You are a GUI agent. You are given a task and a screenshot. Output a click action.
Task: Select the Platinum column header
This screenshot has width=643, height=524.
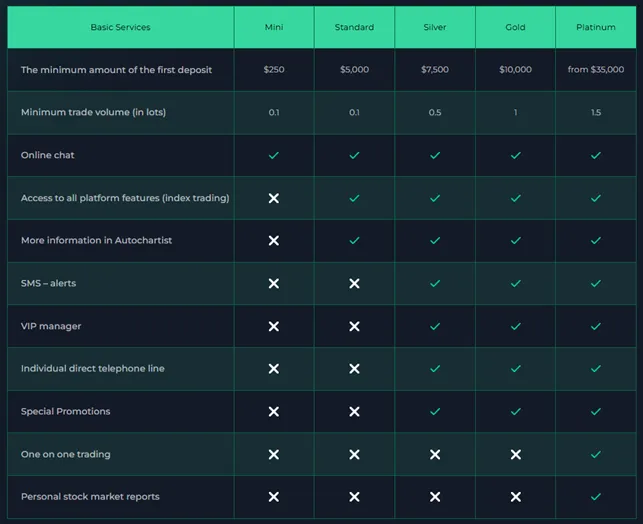(596, 27)
